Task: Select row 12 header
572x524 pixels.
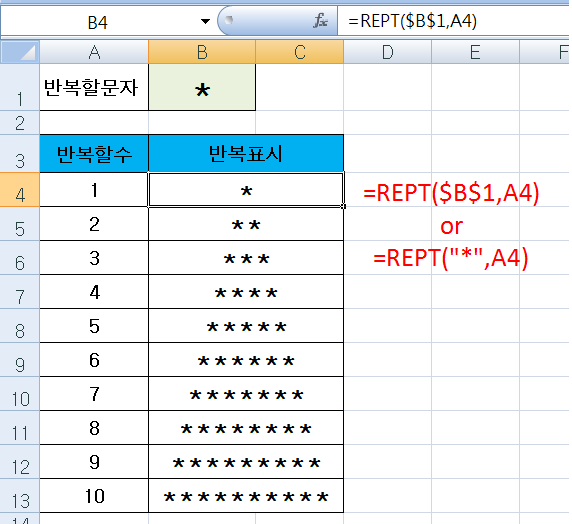Action: [x=20, y=461]
